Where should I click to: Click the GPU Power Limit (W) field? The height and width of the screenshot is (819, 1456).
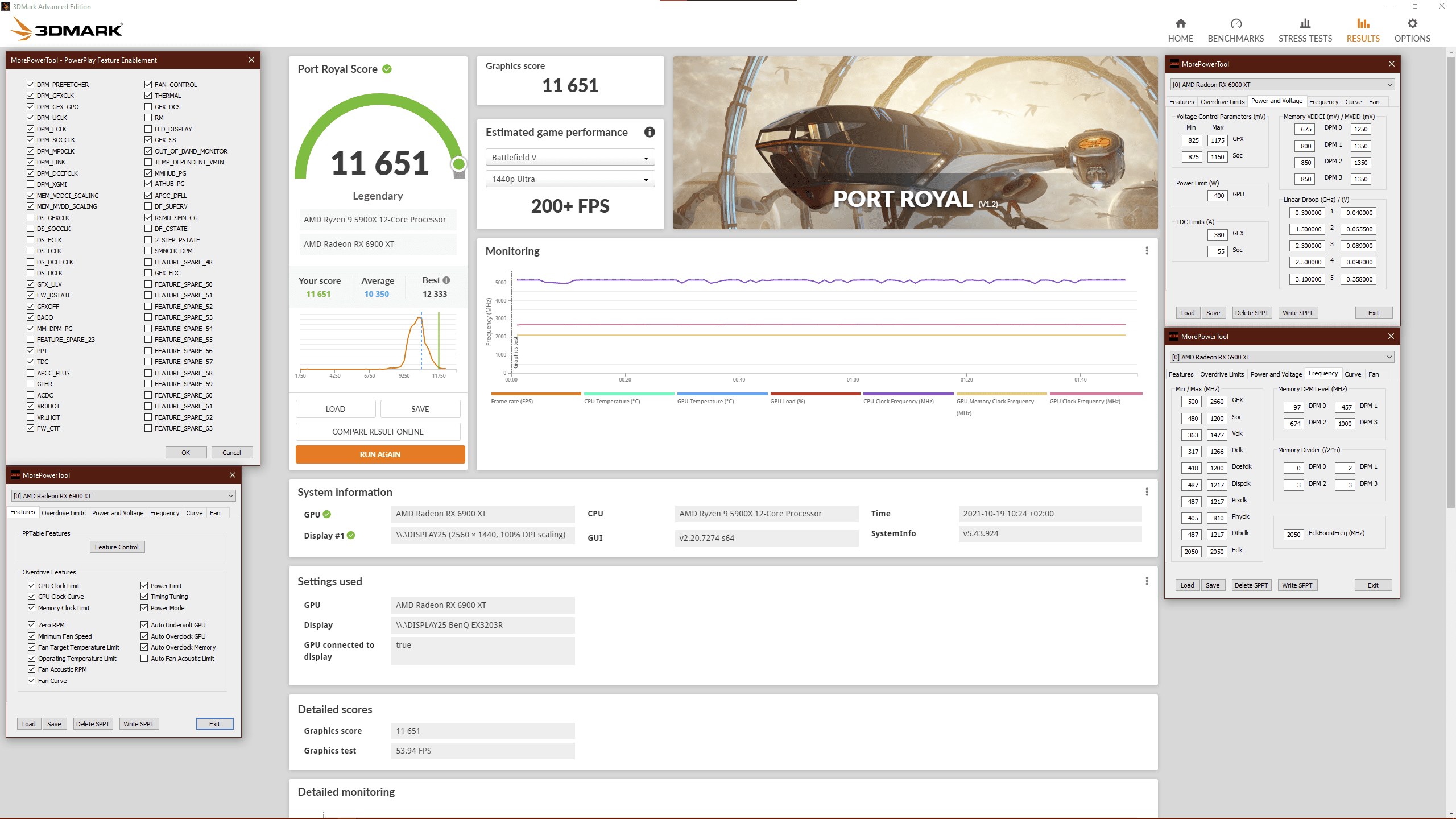(x=1217, y=196)
